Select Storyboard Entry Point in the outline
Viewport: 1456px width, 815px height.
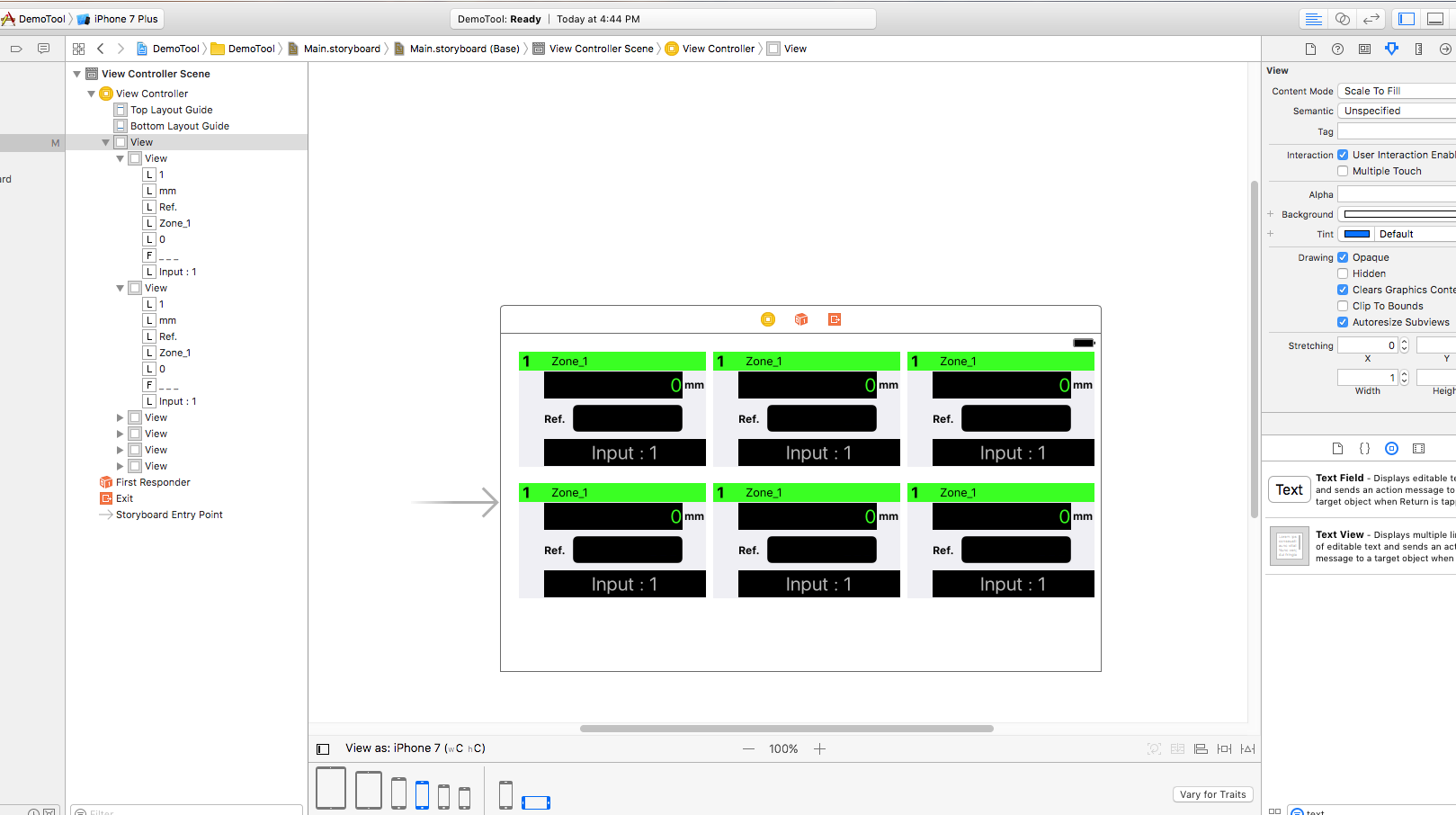point(169,515)
